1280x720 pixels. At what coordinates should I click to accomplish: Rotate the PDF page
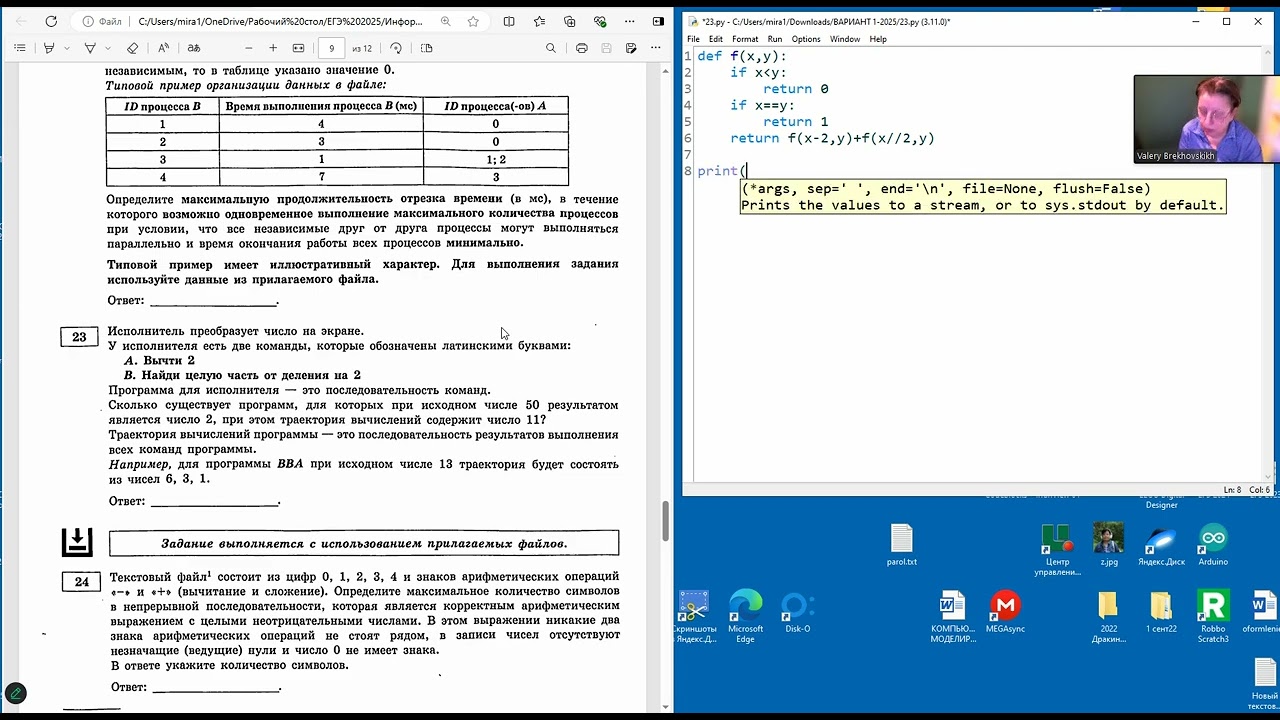396,48
